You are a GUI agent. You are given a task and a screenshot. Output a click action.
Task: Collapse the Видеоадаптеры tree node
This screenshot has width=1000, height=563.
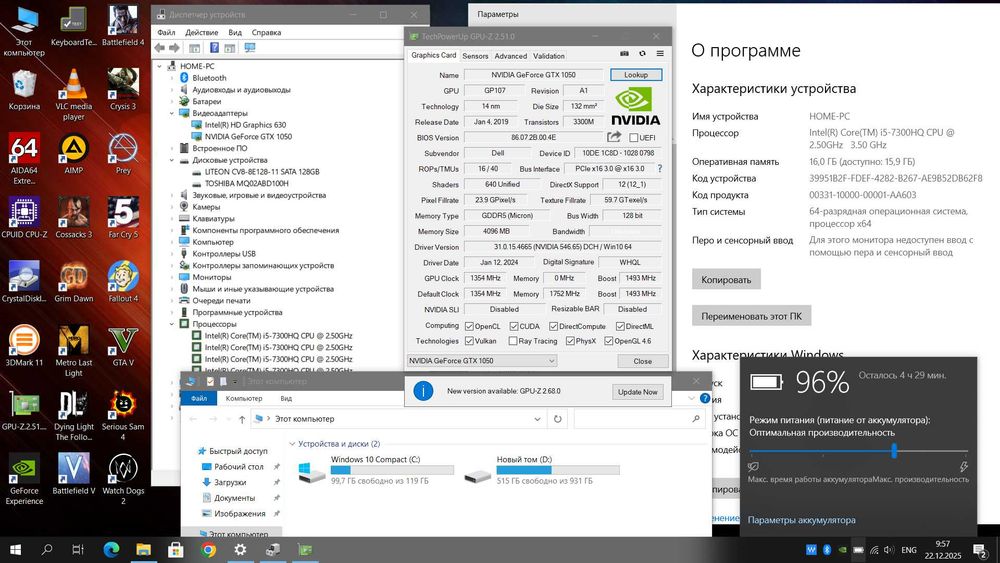point(172,113)
